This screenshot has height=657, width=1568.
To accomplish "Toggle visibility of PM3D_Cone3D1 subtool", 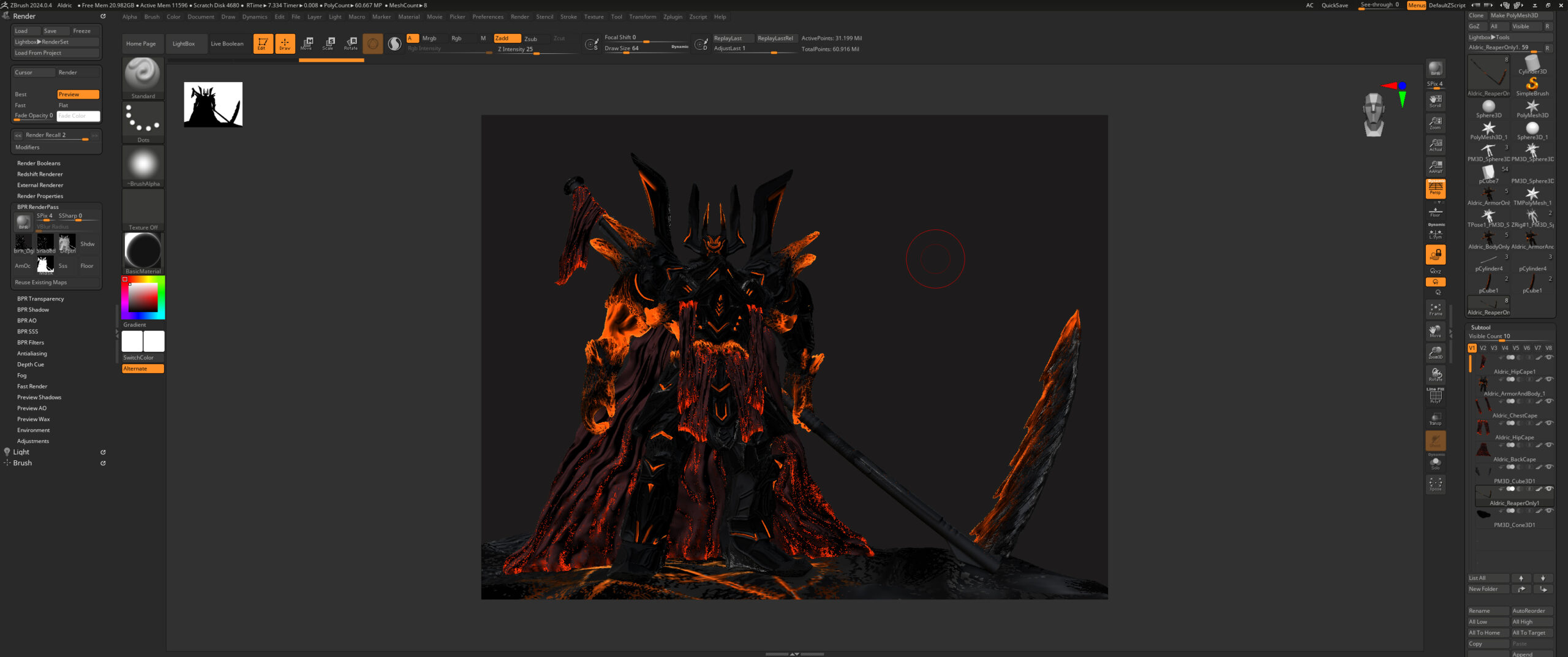I will click(x=1549, y=511).
